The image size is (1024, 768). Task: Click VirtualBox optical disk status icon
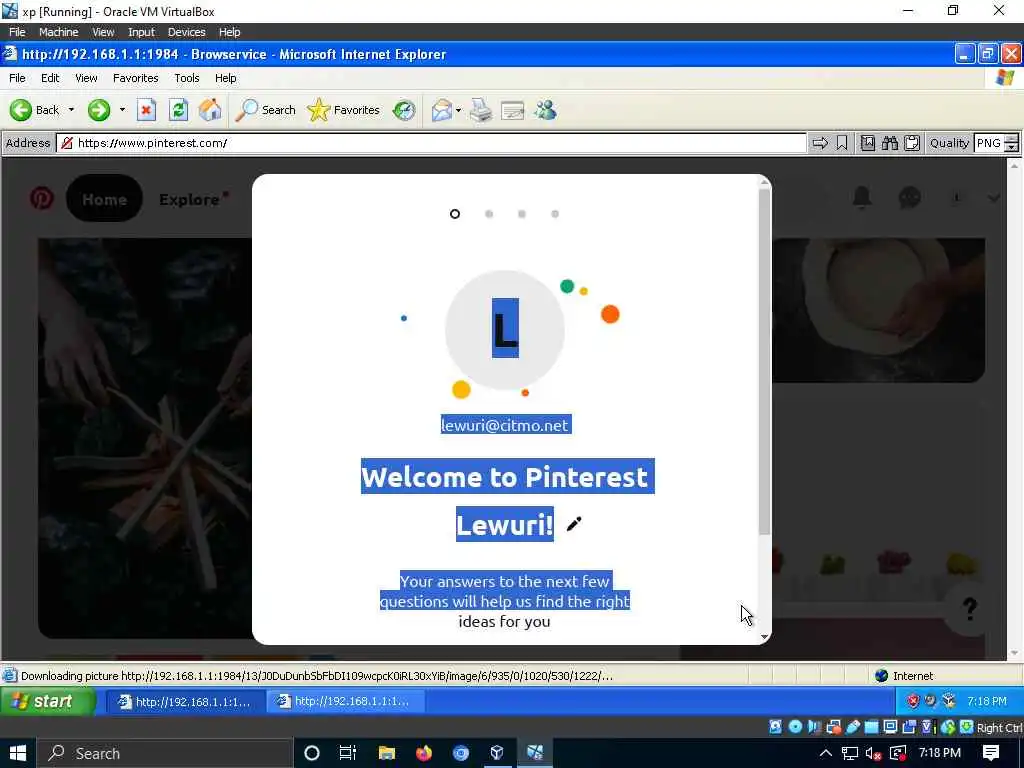795,726
